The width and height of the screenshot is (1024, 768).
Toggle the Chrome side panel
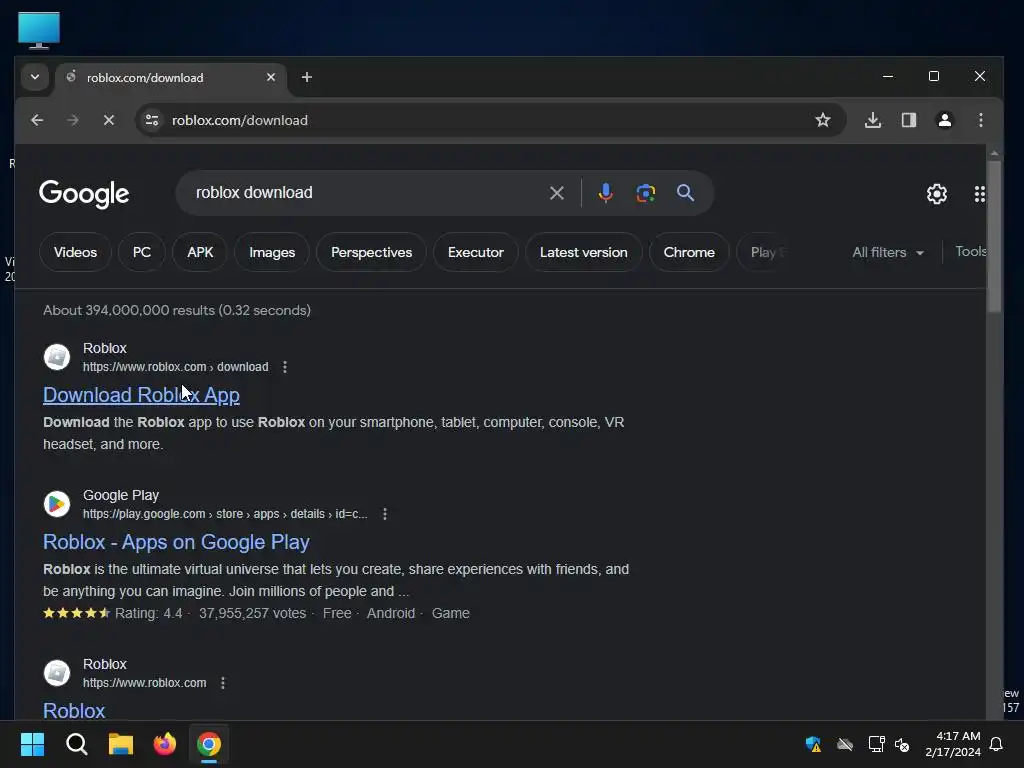tap(909, 120)
